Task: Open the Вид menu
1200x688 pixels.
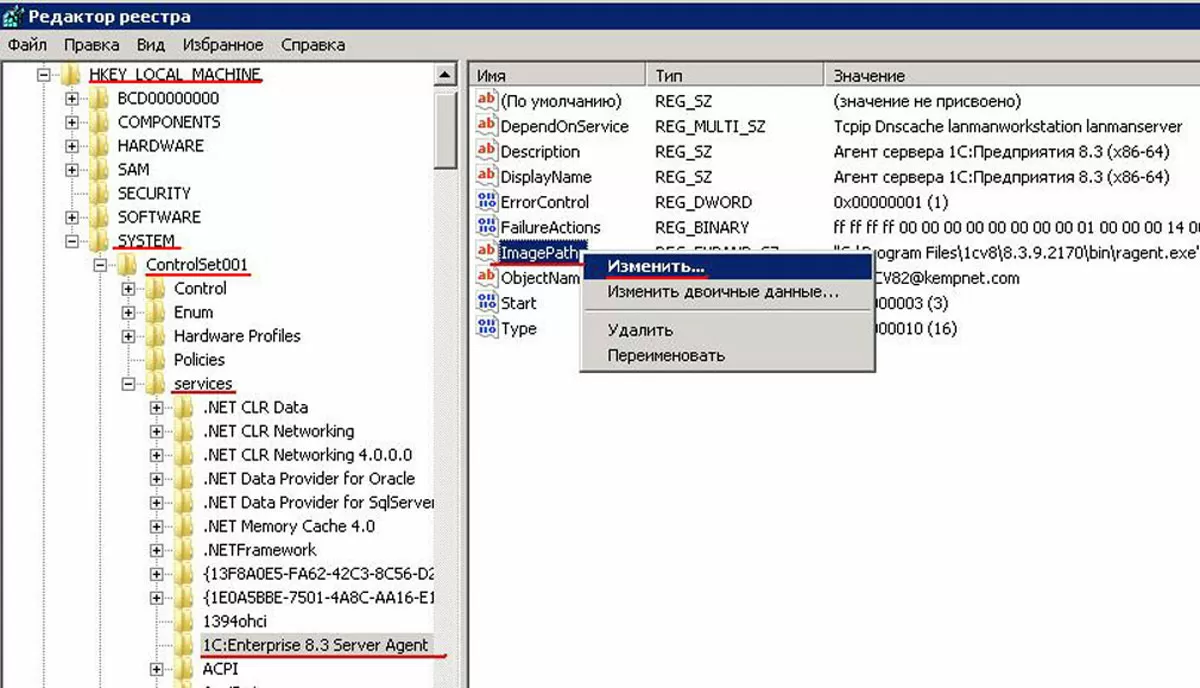Action: pyautogui.click(x=151, y=45)
